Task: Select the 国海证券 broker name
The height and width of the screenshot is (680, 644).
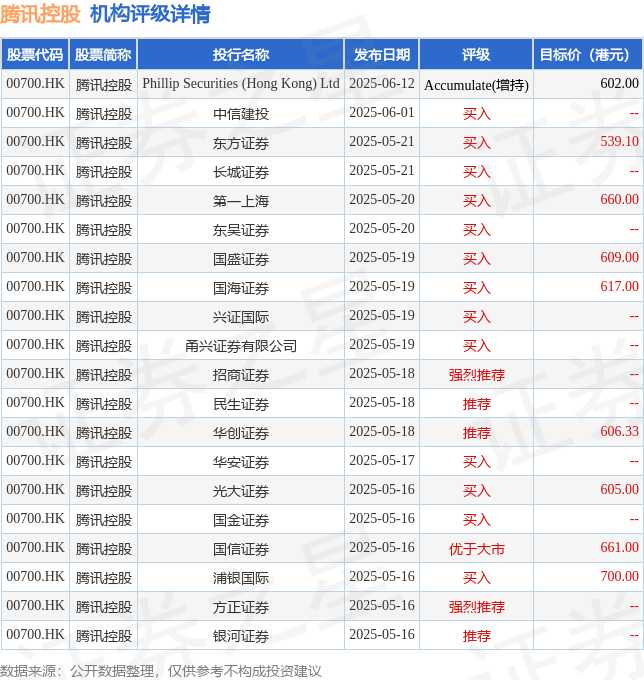Action: point(241,288)
